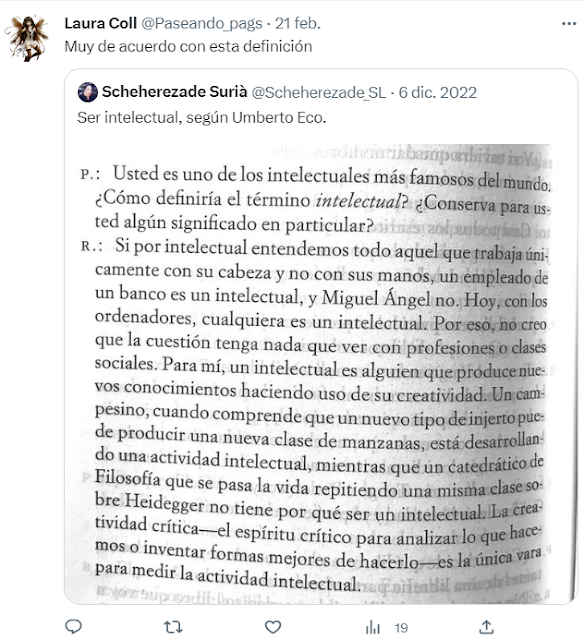Like the tweet with heart icon
Image resolution: width=584 pixels, height=639 pixels.
point(273,627)
